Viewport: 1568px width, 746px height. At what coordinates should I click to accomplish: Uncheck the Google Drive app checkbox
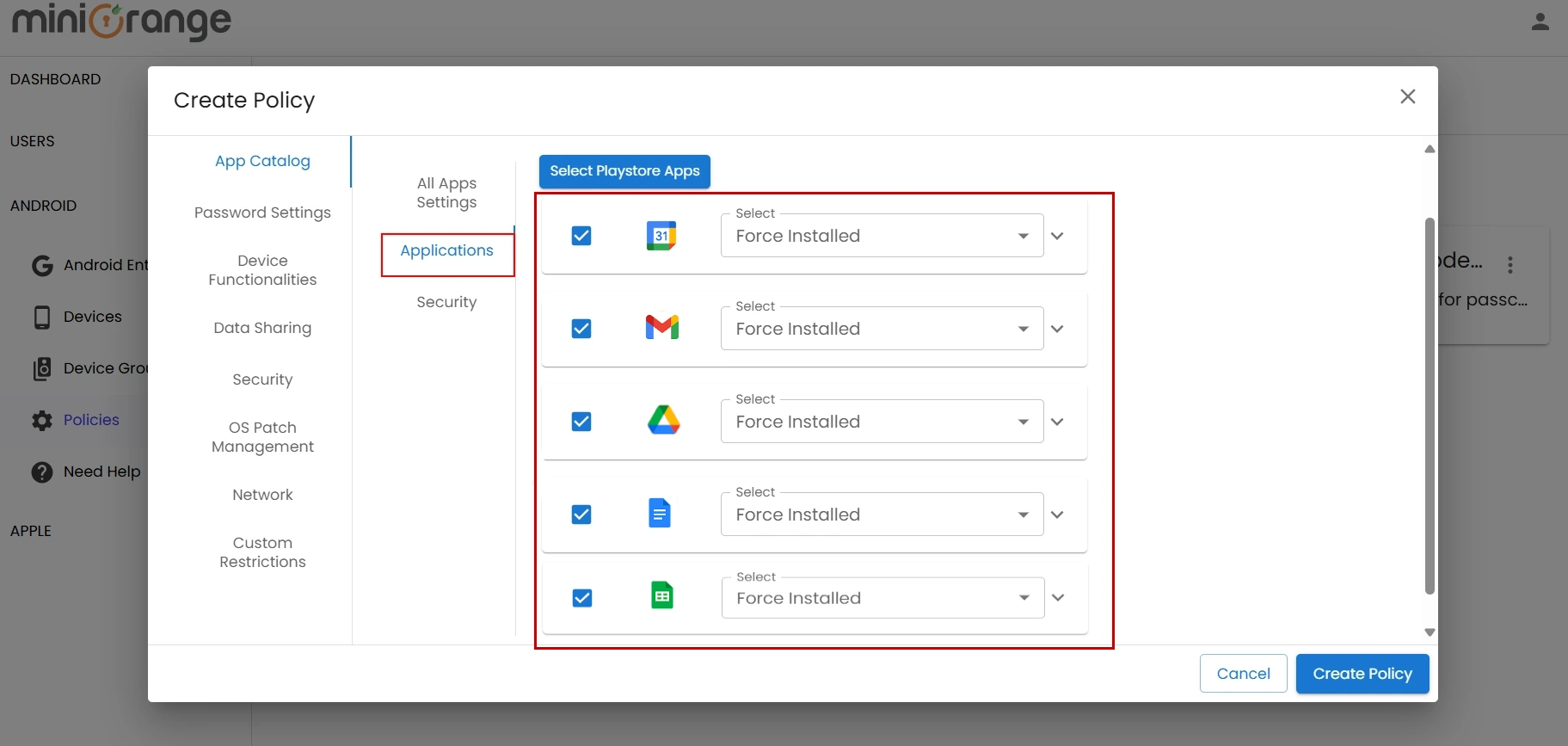coord(581,422)
